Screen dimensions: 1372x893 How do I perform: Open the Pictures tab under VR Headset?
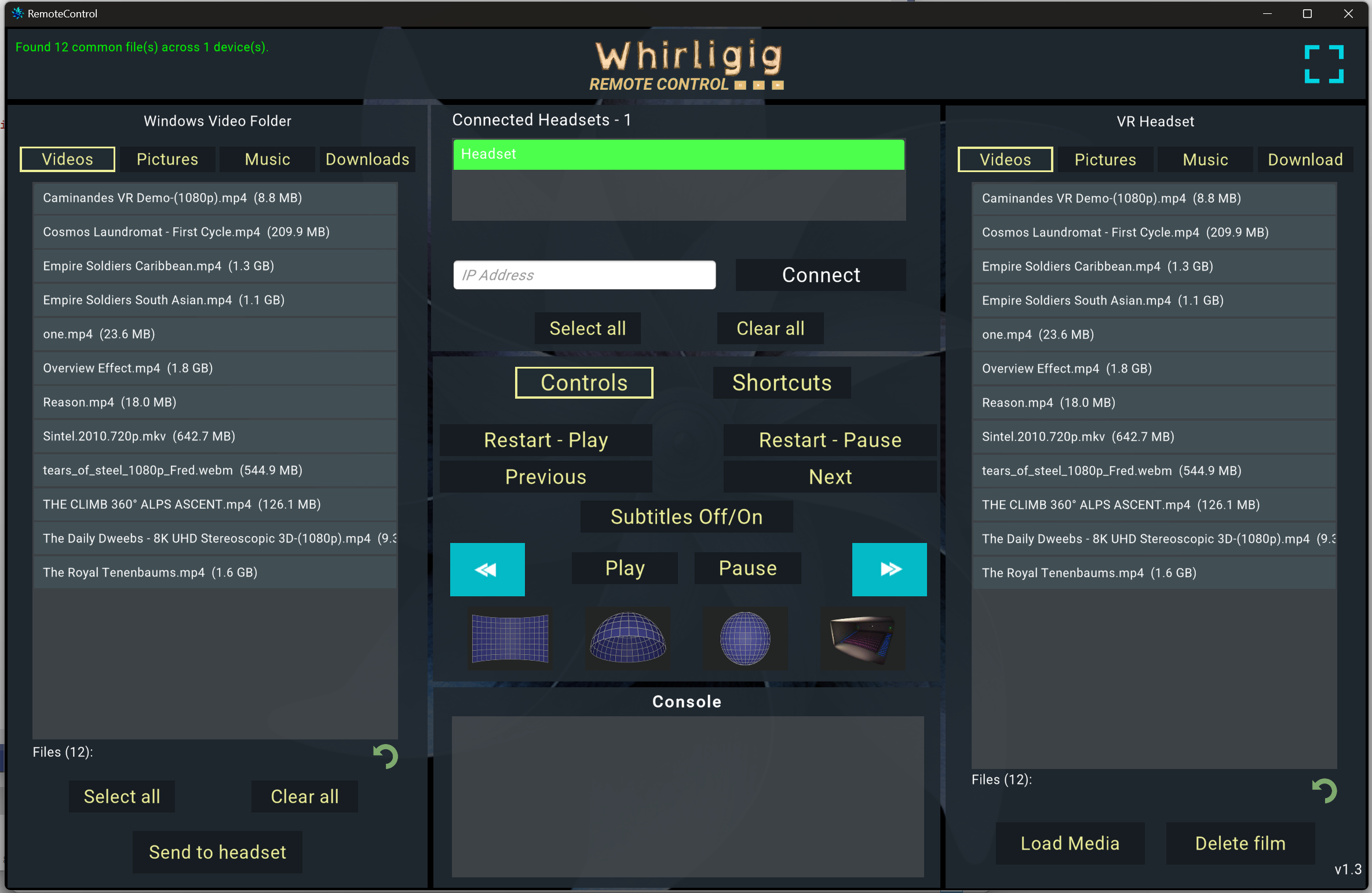click(x=1105, y=160)
